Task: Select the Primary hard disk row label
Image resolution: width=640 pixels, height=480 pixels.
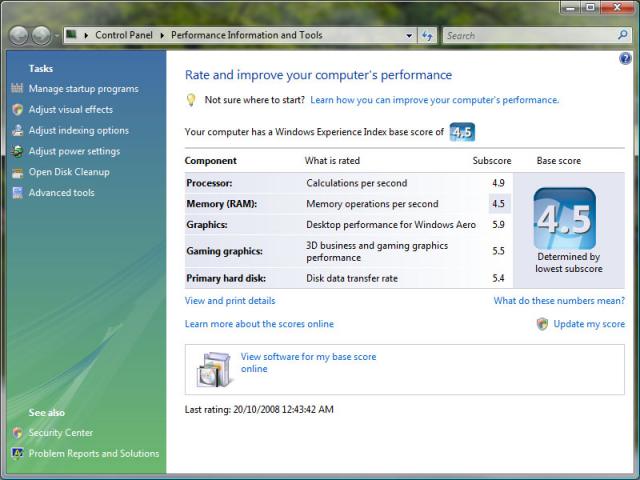Action: coord(226,278)
